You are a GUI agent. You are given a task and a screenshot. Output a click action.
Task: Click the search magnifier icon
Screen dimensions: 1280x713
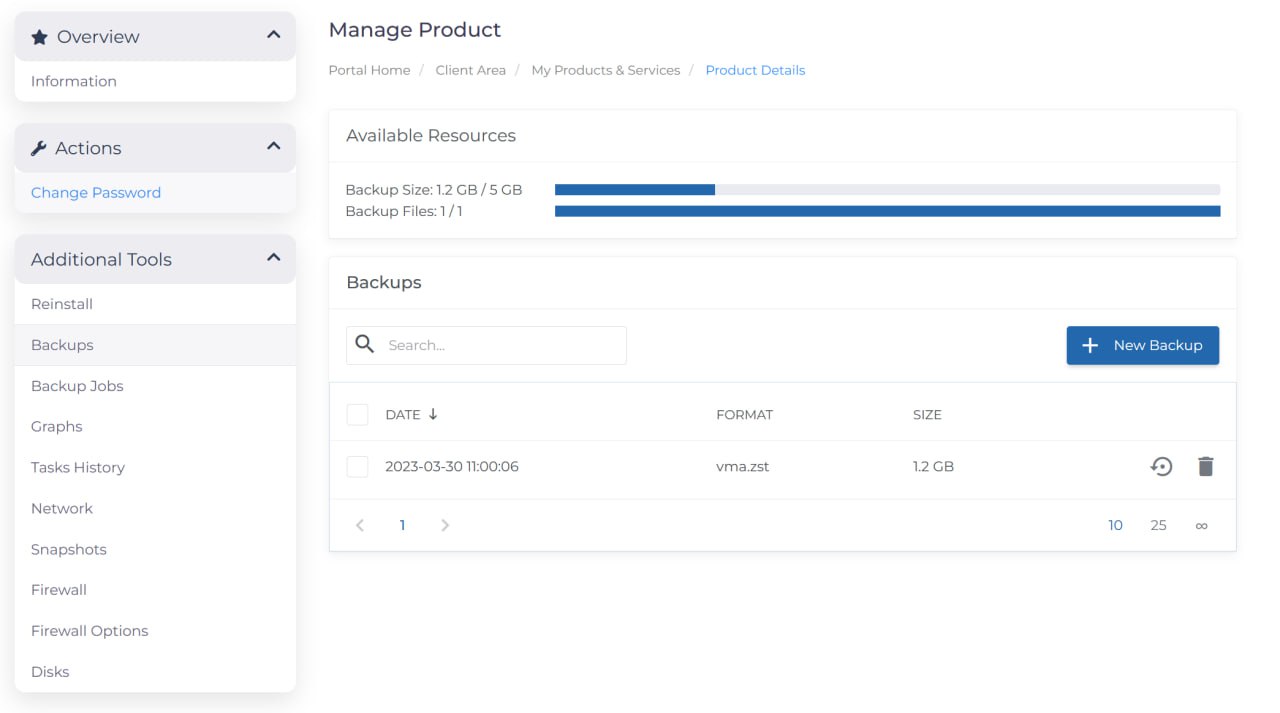point(366,345)
